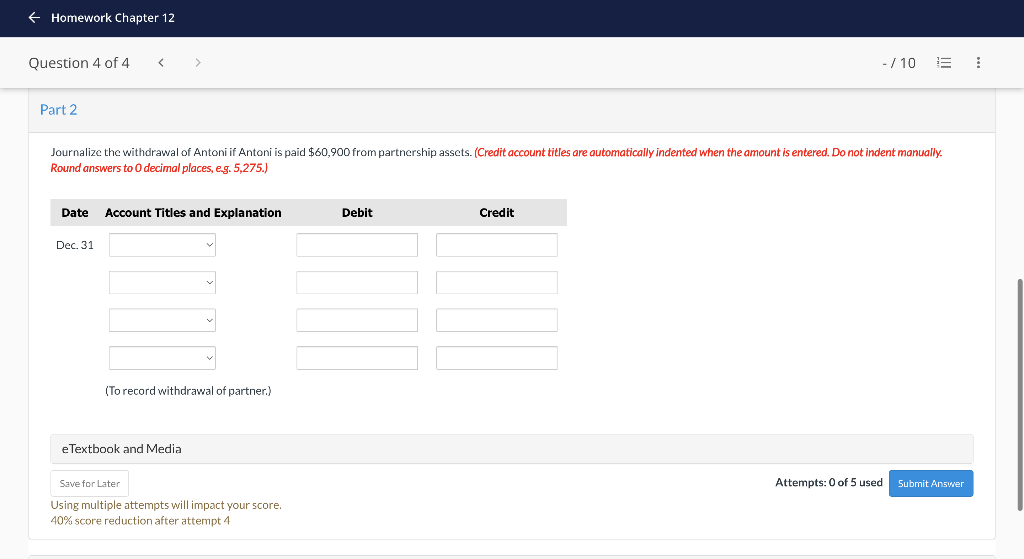Click the Question 4 of 4 label

coord(79,63)
